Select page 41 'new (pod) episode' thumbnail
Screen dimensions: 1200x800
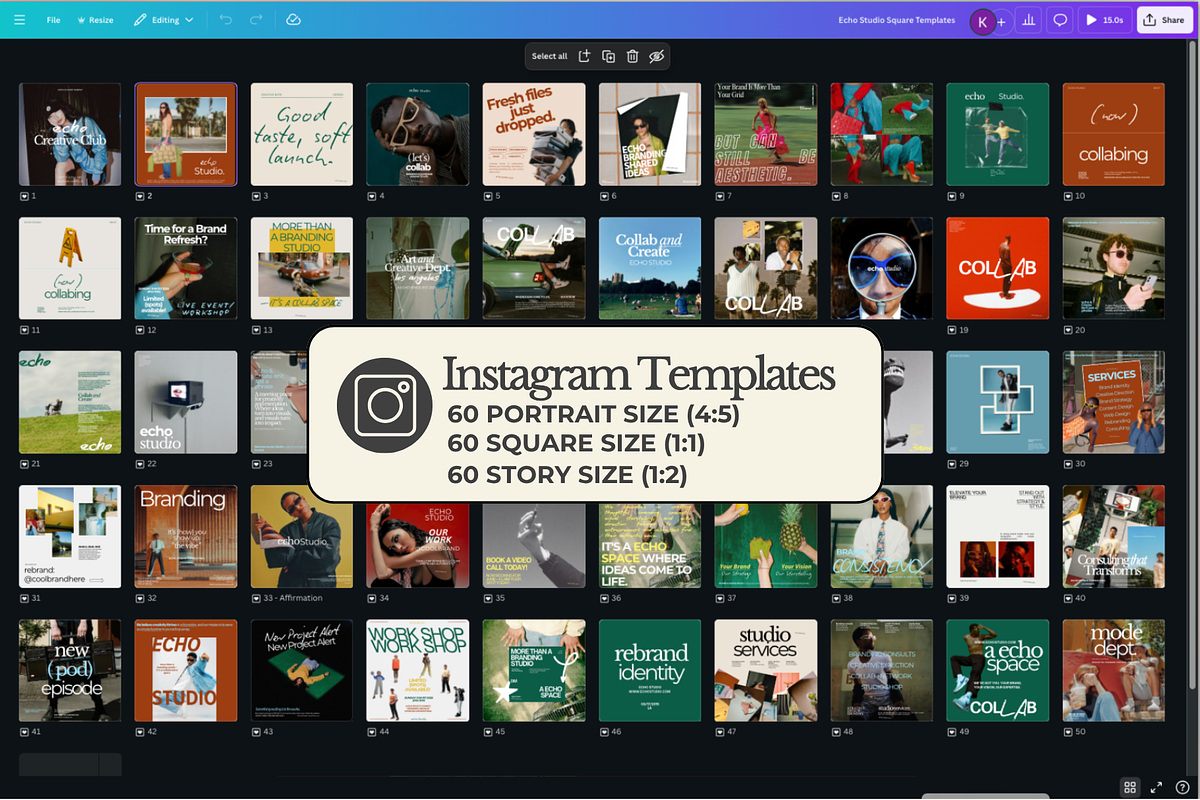click(x=70, y=670)
